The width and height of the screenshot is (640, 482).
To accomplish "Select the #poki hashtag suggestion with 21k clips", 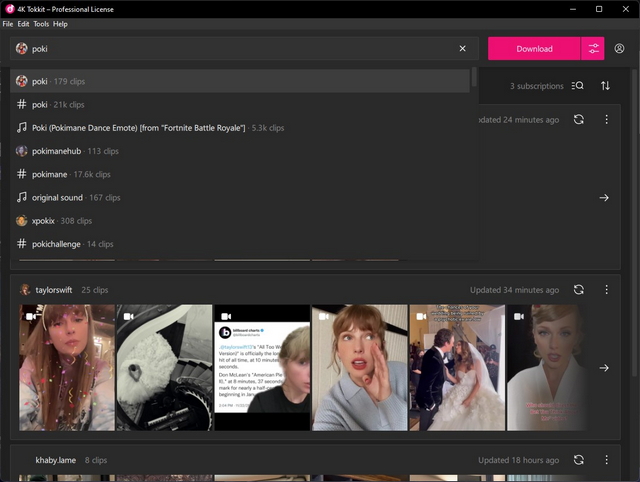I will coord(240,104).
